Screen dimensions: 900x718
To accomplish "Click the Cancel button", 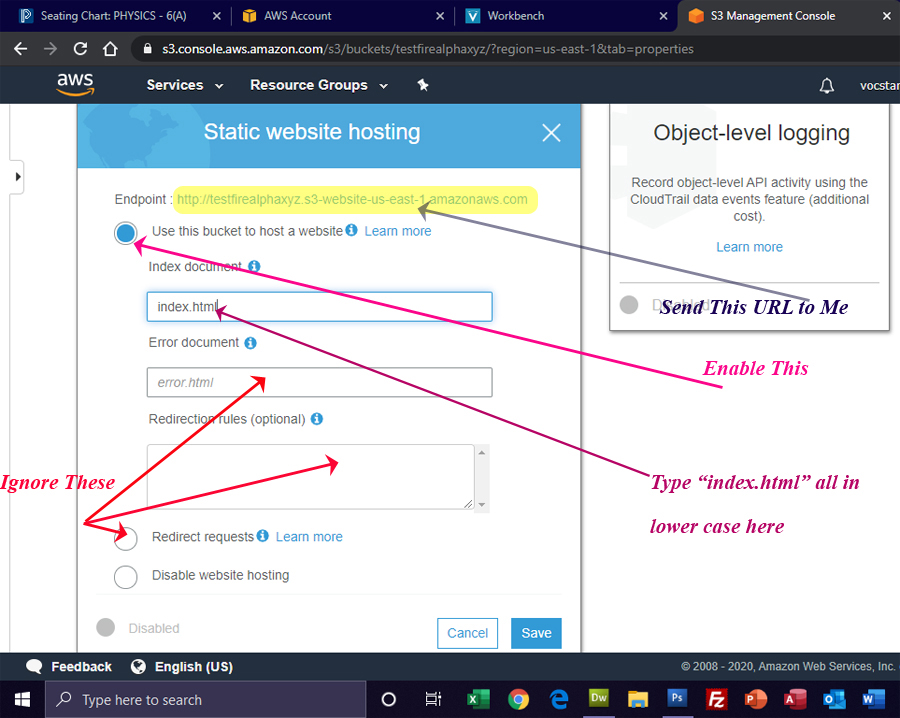I will point(467,633).
